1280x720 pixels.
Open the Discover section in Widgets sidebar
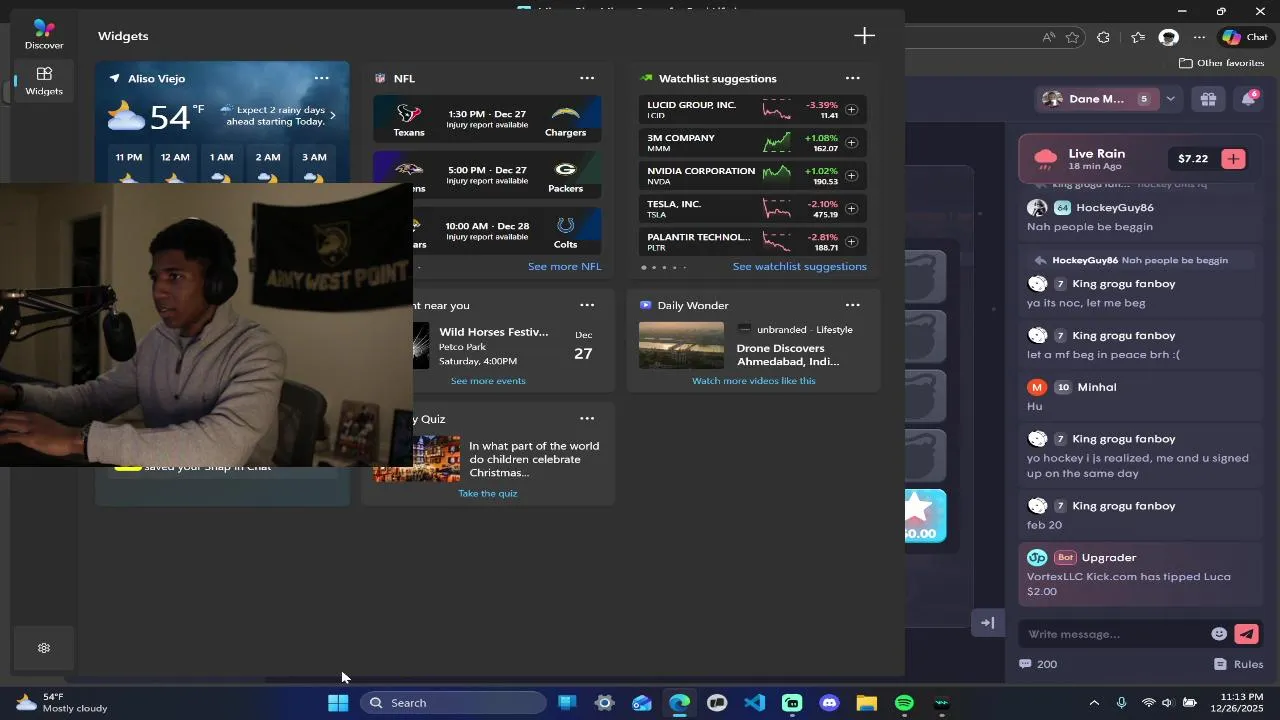click(x=44, y=33)
